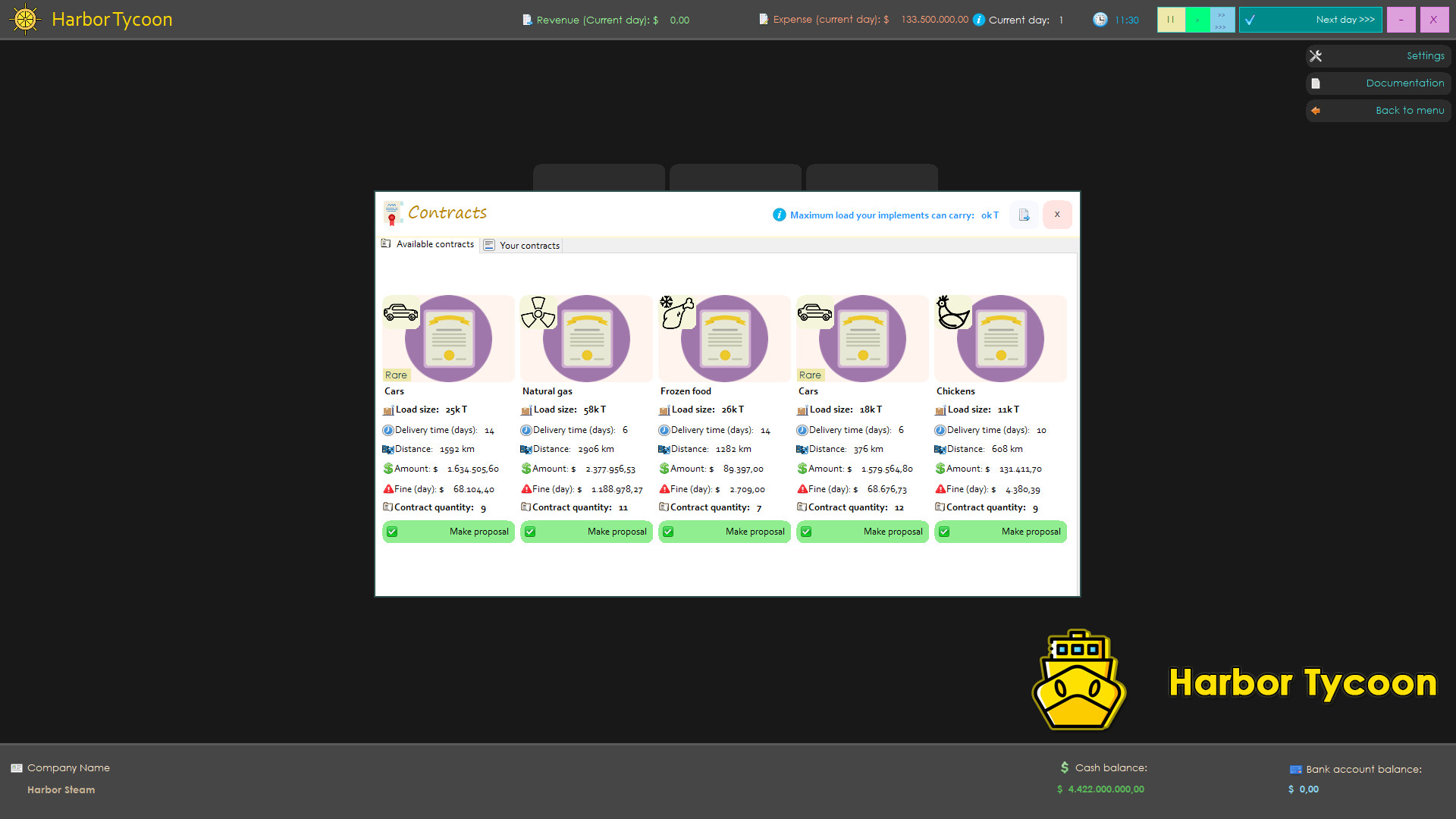Image resolution: width=1456 pixels, height=819 pixels.
Task: Click the expense info icon in the top bar
Action: point(977,20)
